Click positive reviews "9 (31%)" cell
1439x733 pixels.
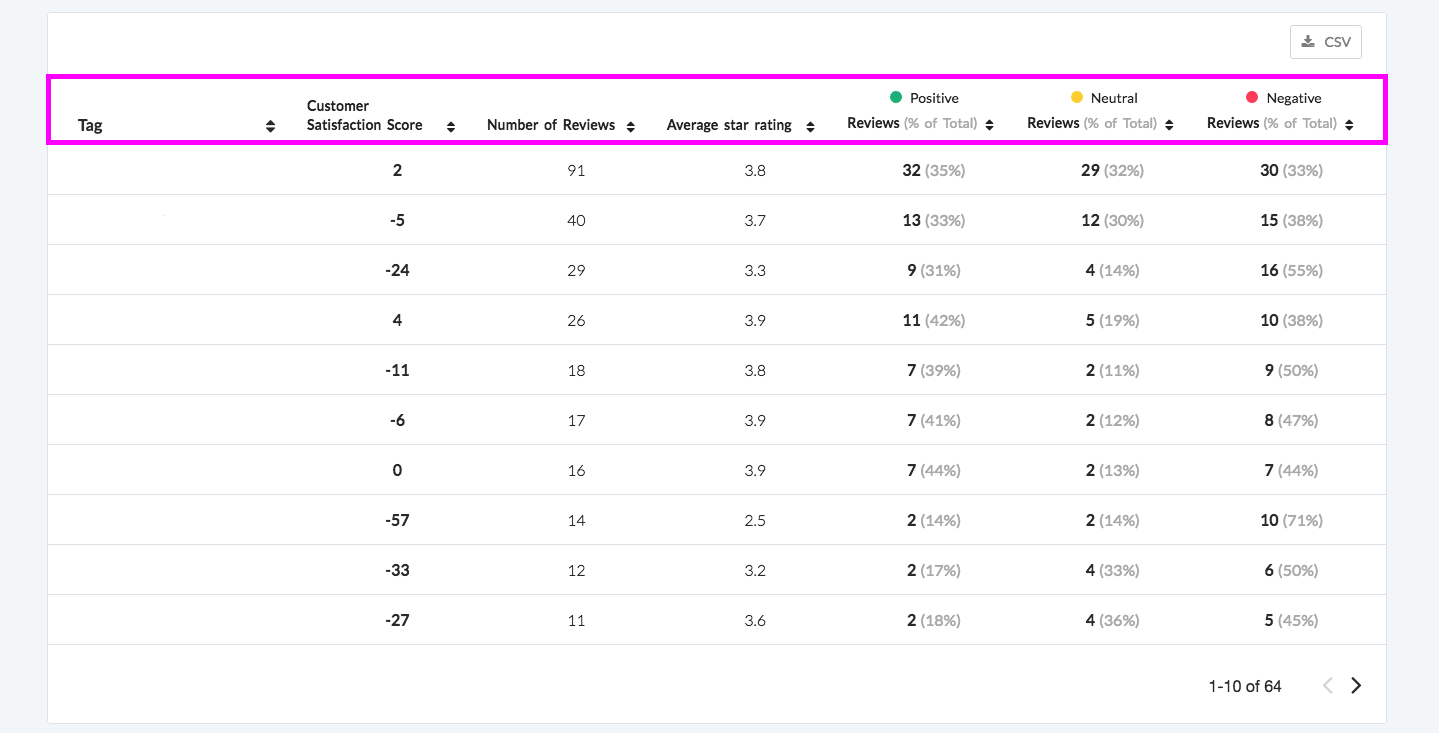pos(933,270)
